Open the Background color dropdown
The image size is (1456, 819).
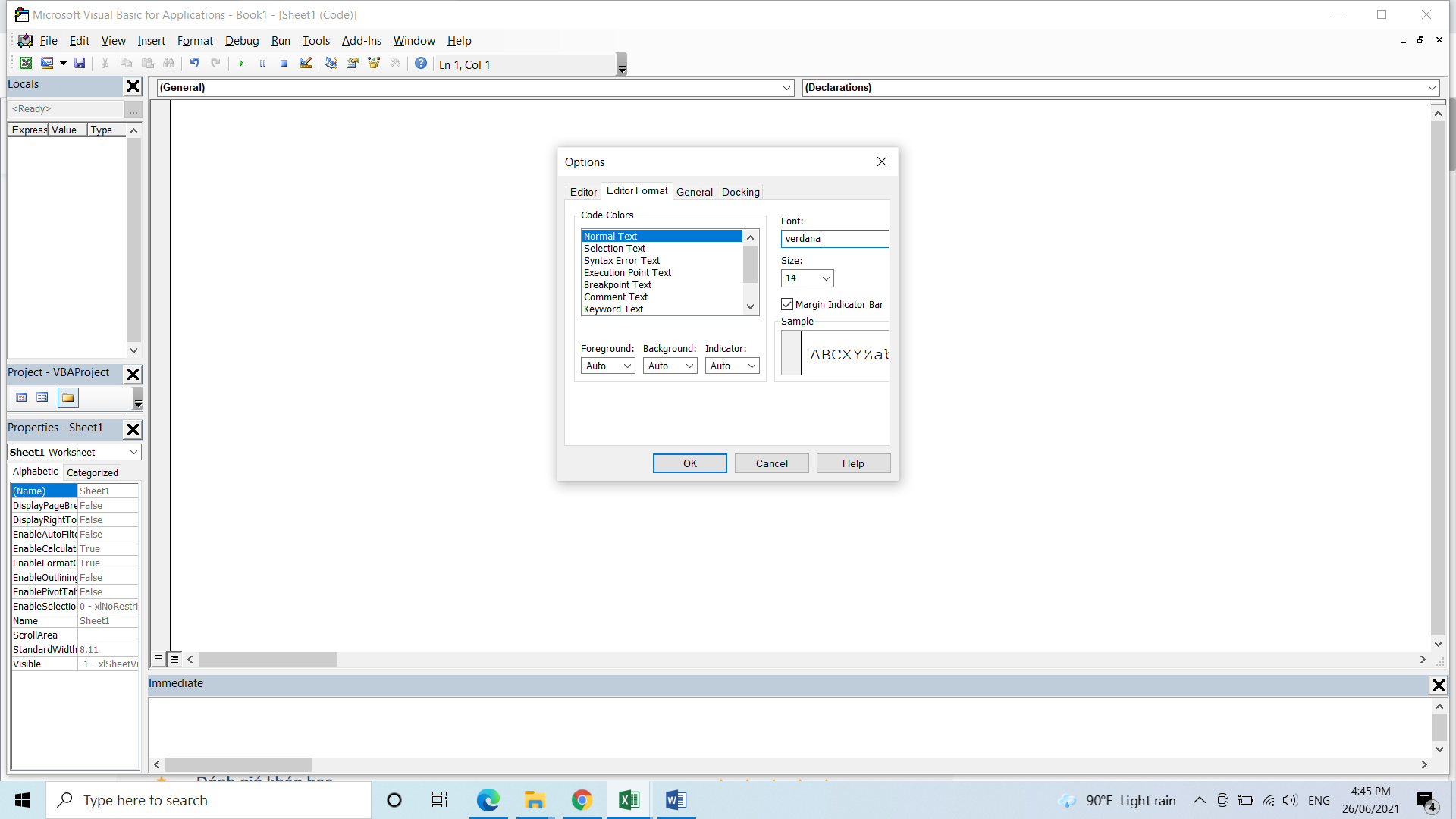point(690,366)
